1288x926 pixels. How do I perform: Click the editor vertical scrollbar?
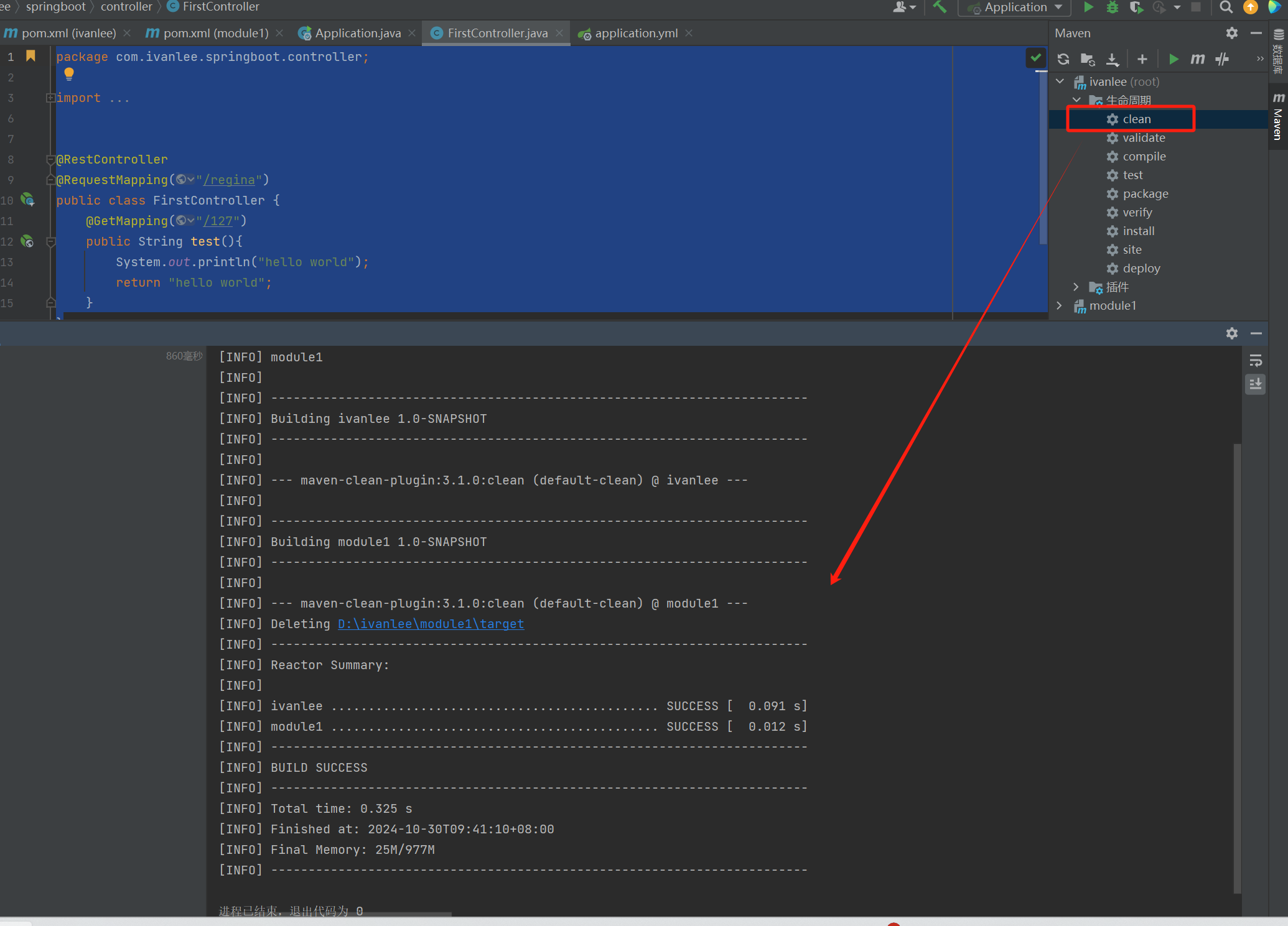click(x=1043, y=157)
